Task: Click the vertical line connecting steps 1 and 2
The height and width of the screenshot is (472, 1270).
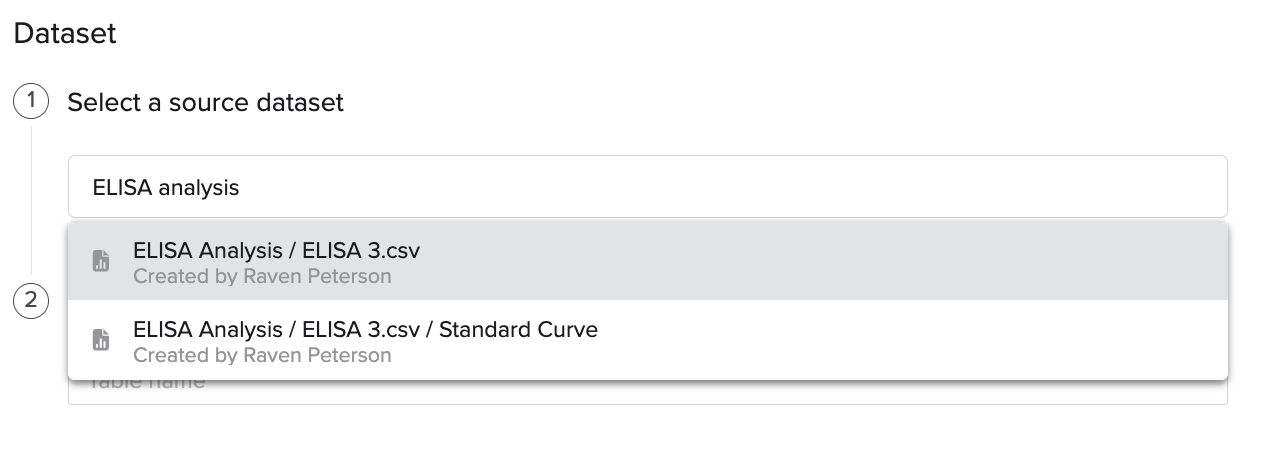Action: tap(31, 200)
